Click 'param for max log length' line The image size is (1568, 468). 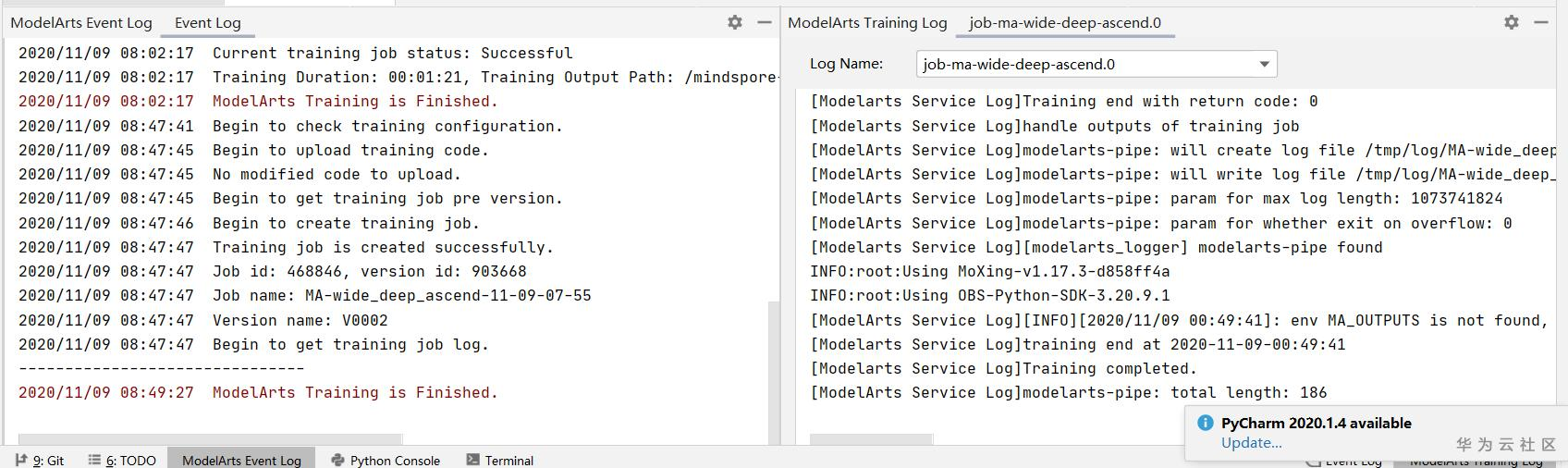1157,198
